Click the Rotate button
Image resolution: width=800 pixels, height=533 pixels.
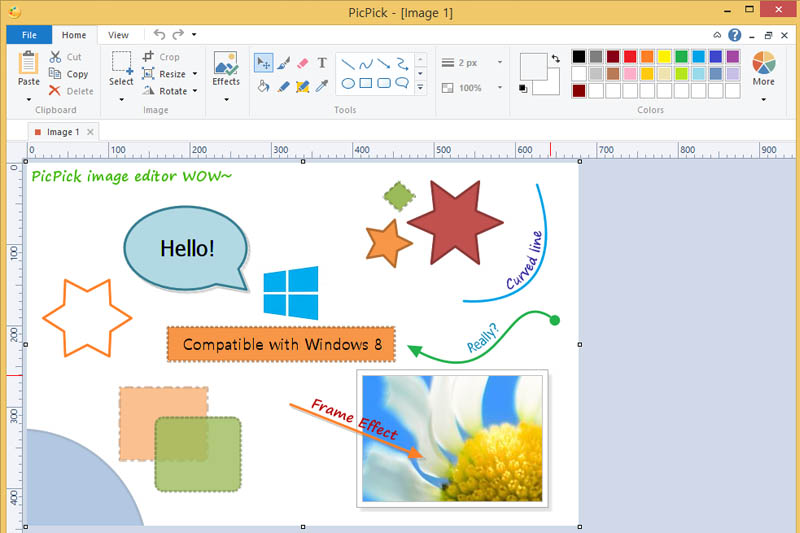165,91
